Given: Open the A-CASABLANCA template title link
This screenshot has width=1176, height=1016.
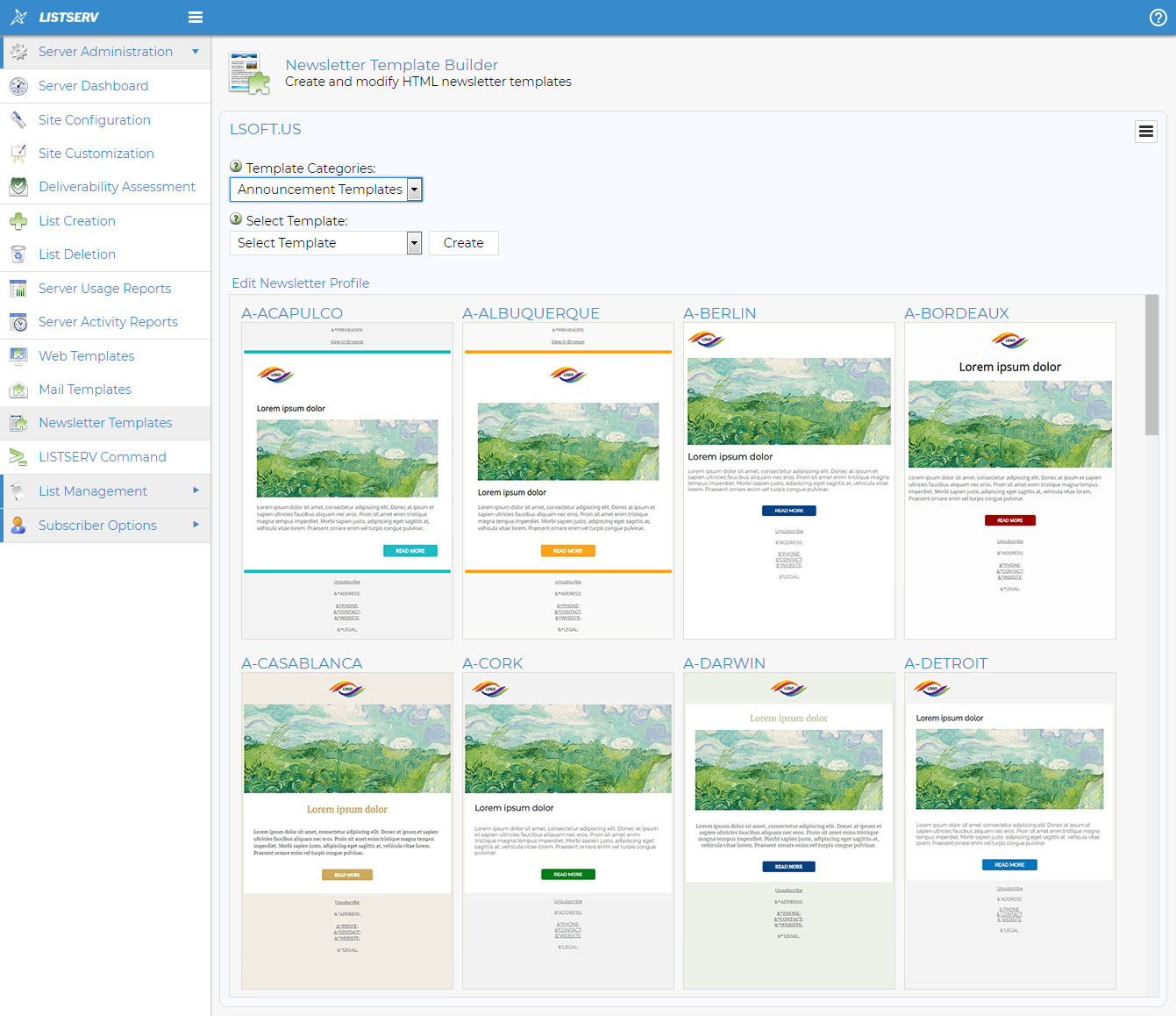Looking at the screenshot, I should (x=302, y=663).
